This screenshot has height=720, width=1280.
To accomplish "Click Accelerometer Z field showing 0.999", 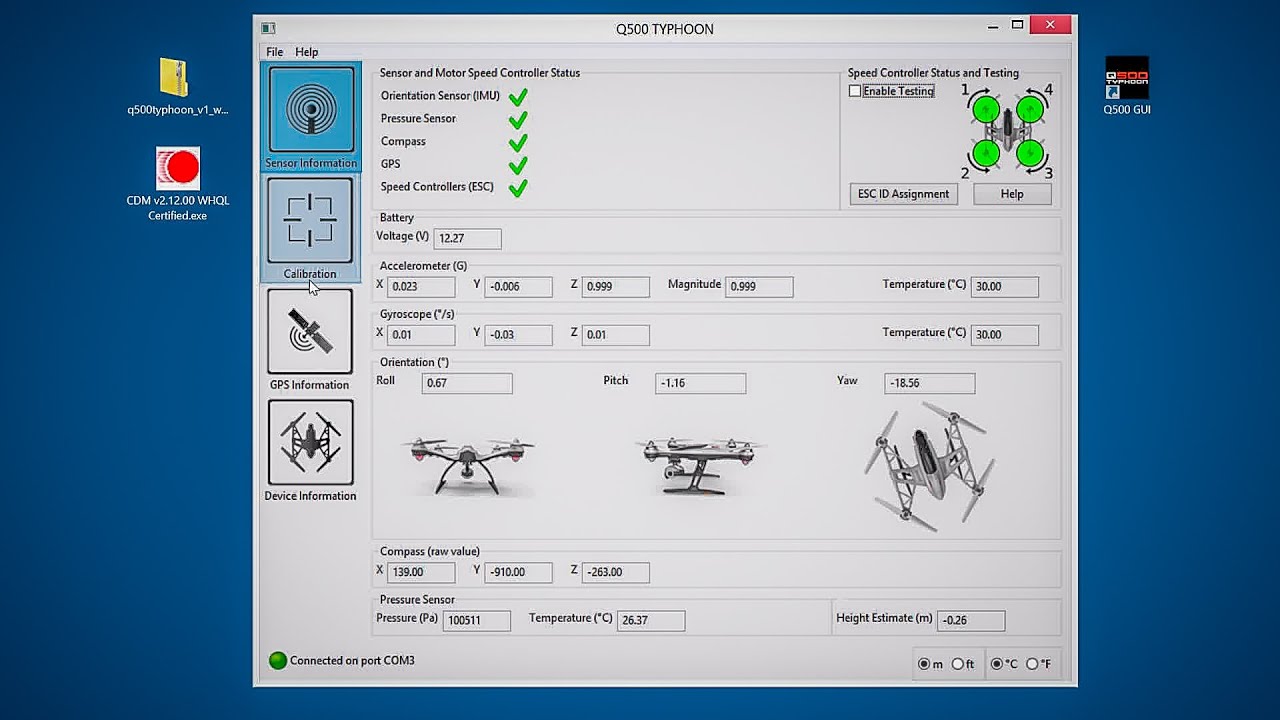I will pos(616,287).
